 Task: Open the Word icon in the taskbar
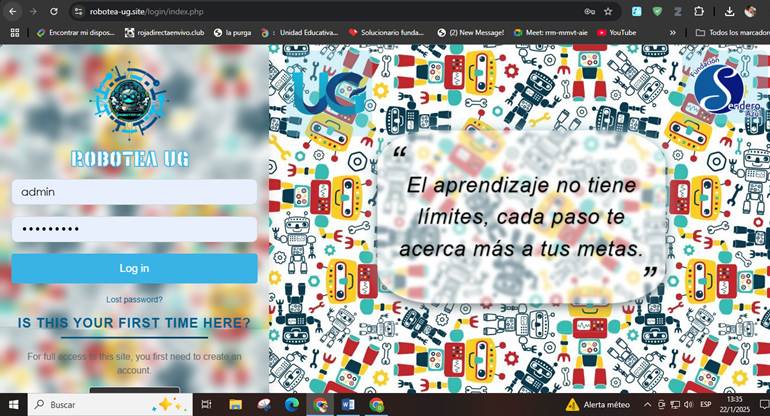click(x=348, y=405)
